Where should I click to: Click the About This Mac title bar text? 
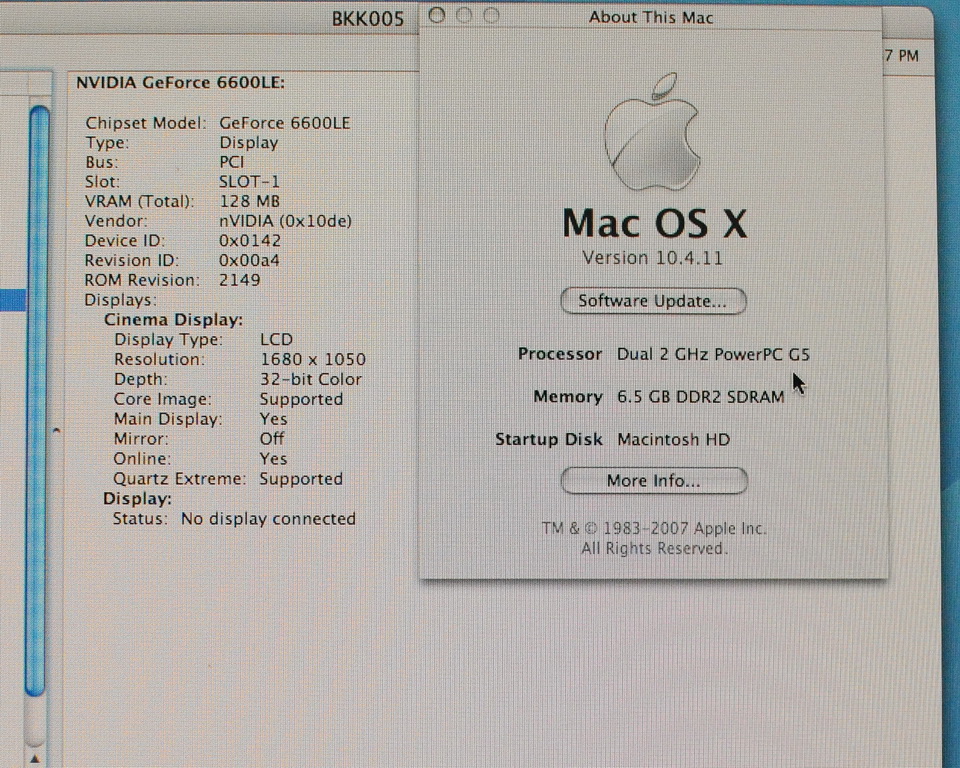(x=651, y=18)
